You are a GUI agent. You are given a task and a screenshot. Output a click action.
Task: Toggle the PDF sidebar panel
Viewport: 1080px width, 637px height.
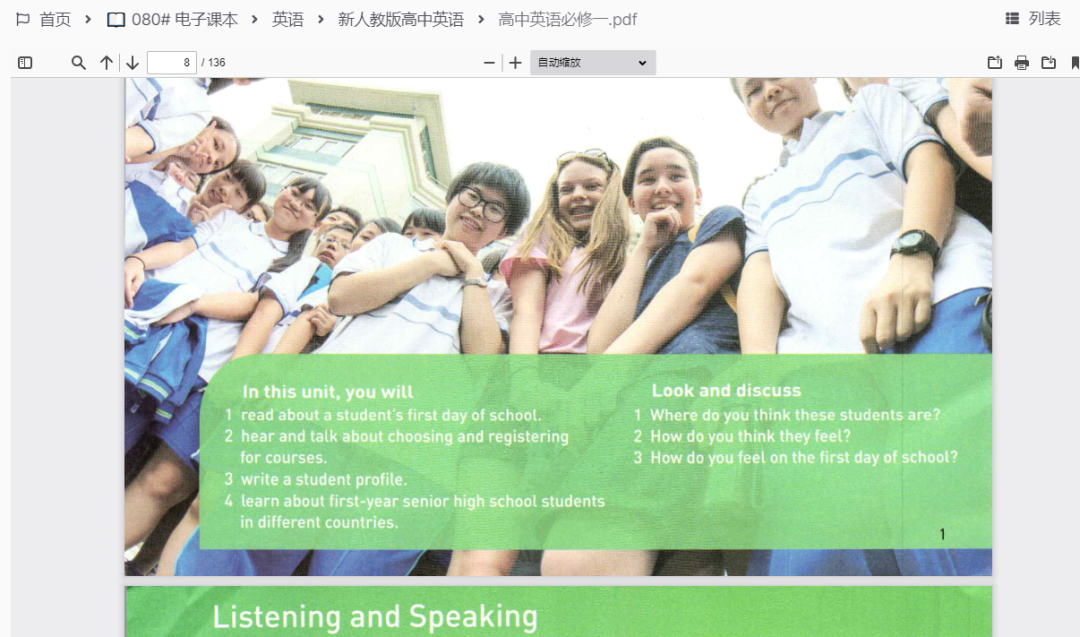25,63
